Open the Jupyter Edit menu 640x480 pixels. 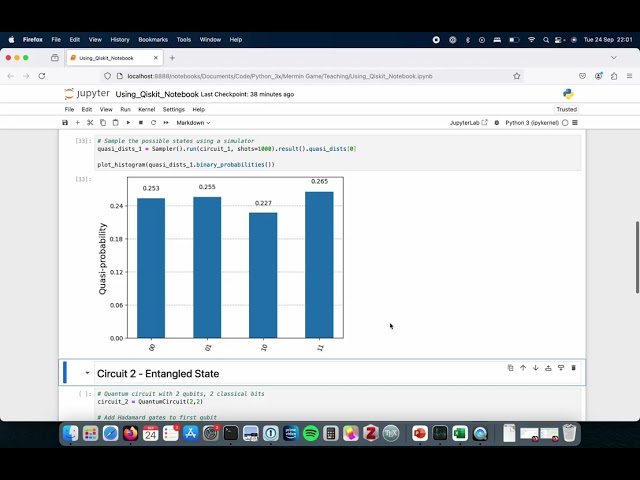click(x=87, y=109)
